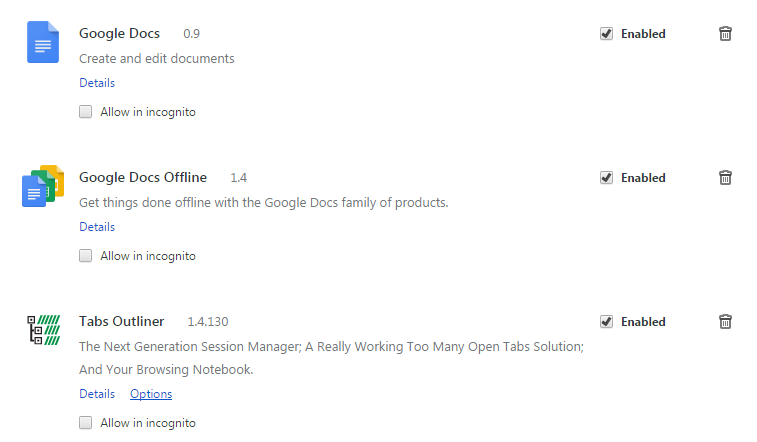Image resolution: width=757 pixels, height=442 pixels.
Task: Enable incognito for Google Docs Offline
Action: (86, 256)
